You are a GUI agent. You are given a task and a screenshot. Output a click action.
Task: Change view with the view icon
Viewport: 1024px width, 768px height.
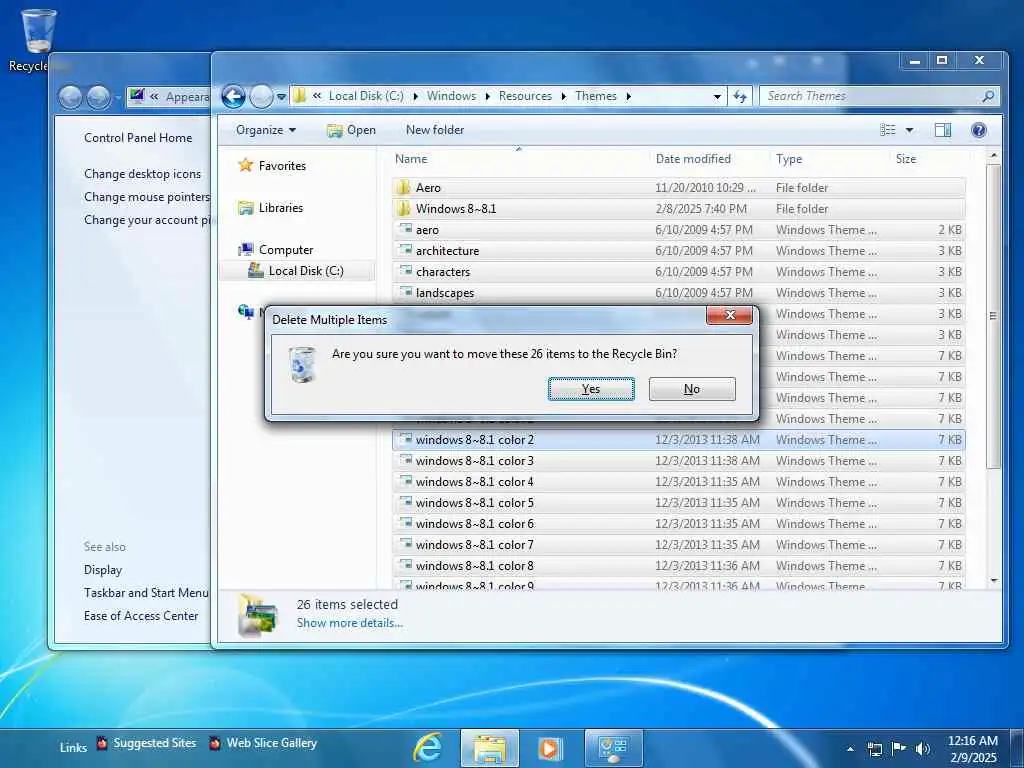[888, 130]
